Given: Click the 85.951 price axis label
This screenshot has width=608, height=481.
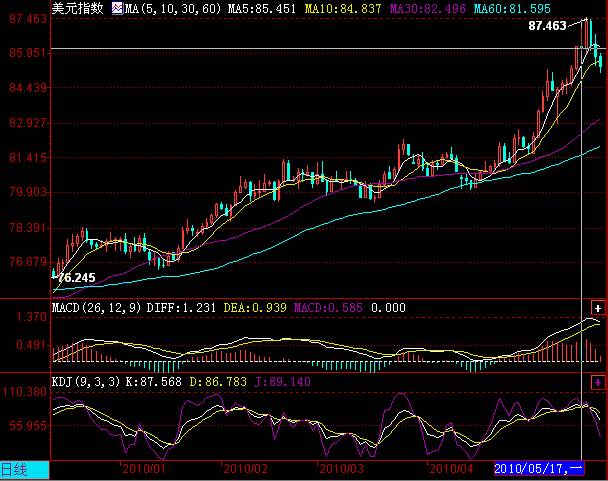Looking at the screenshot, I should pyautogui.click(x=28, y=52).
